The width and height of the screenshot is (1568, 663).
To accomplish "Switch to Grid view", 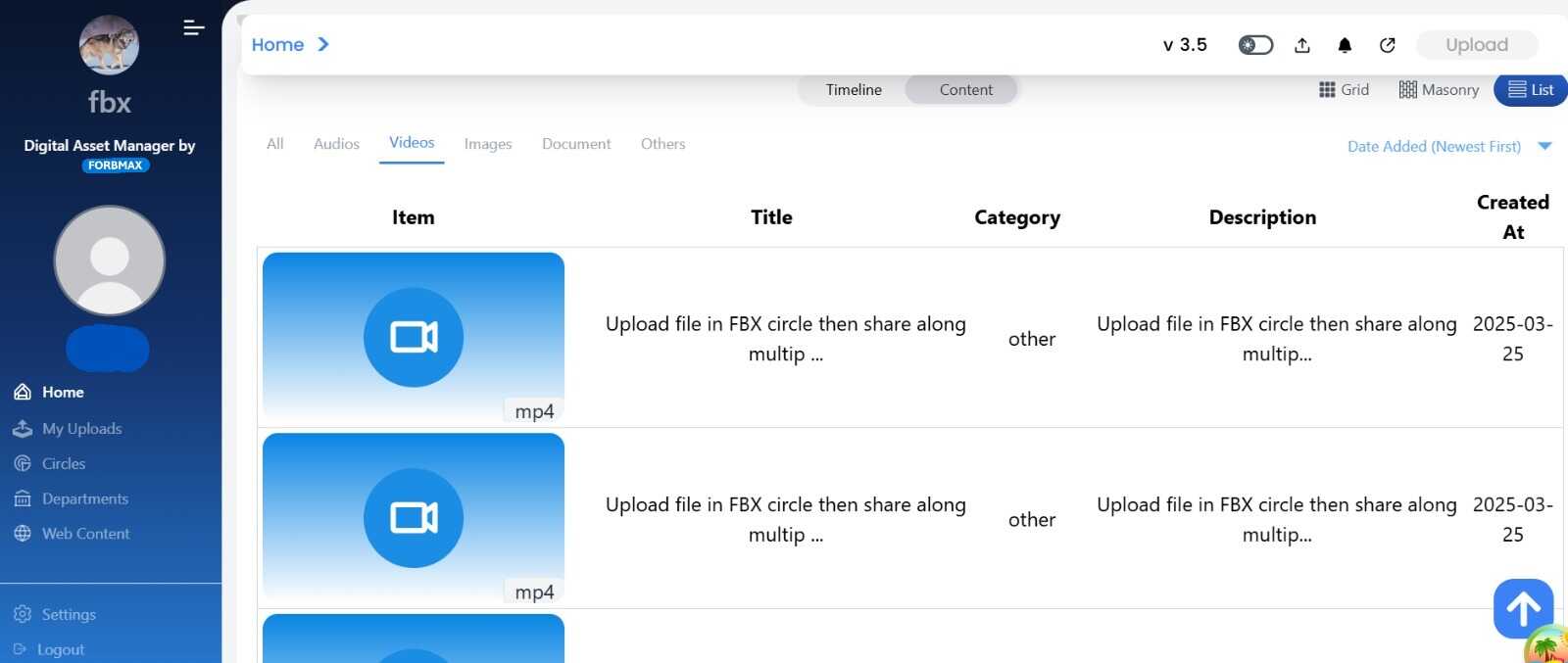I will (x=1344, y=90).
